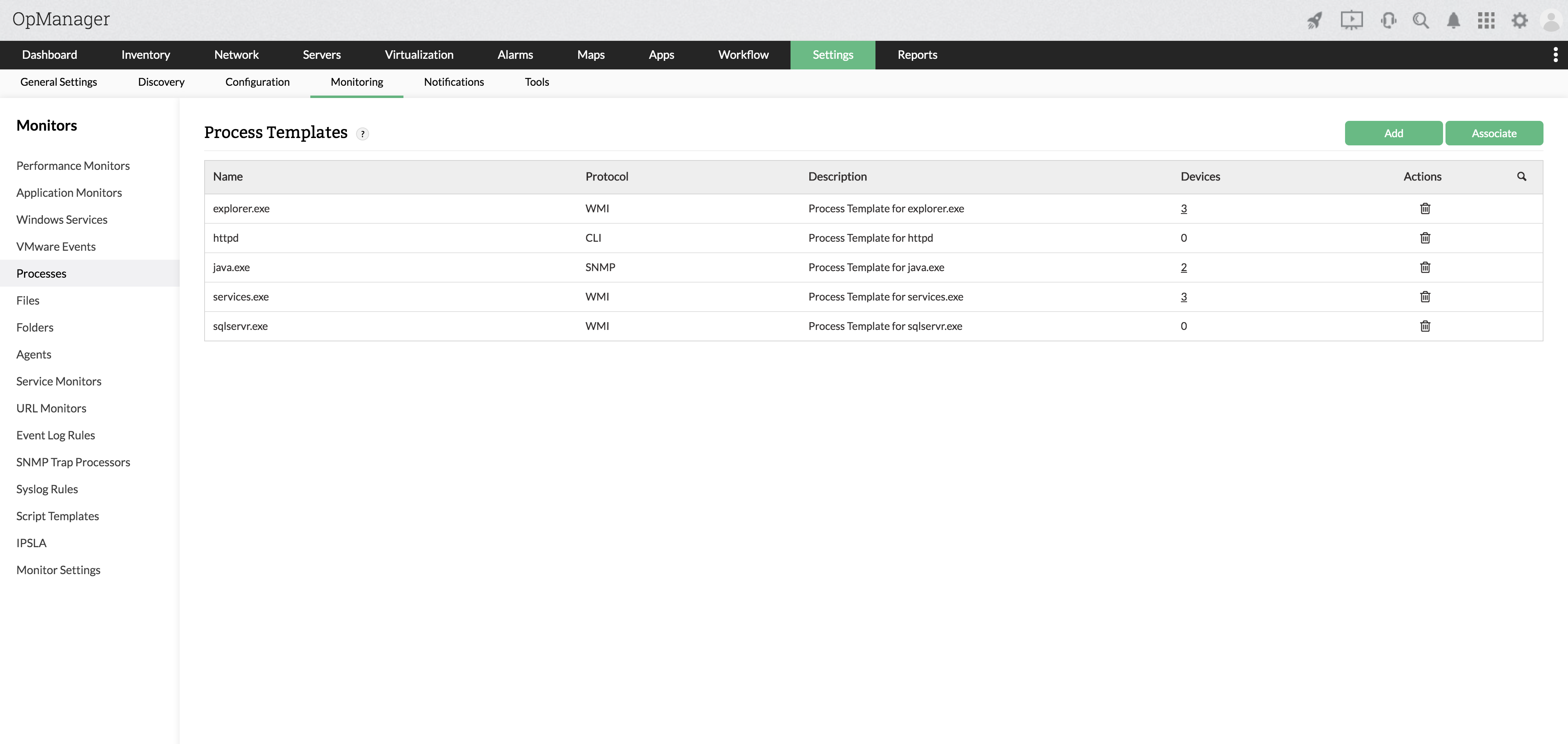Open the notifications bell icon
Image resolution: width=1568 pixels, height=744 pixels.
1453,20
